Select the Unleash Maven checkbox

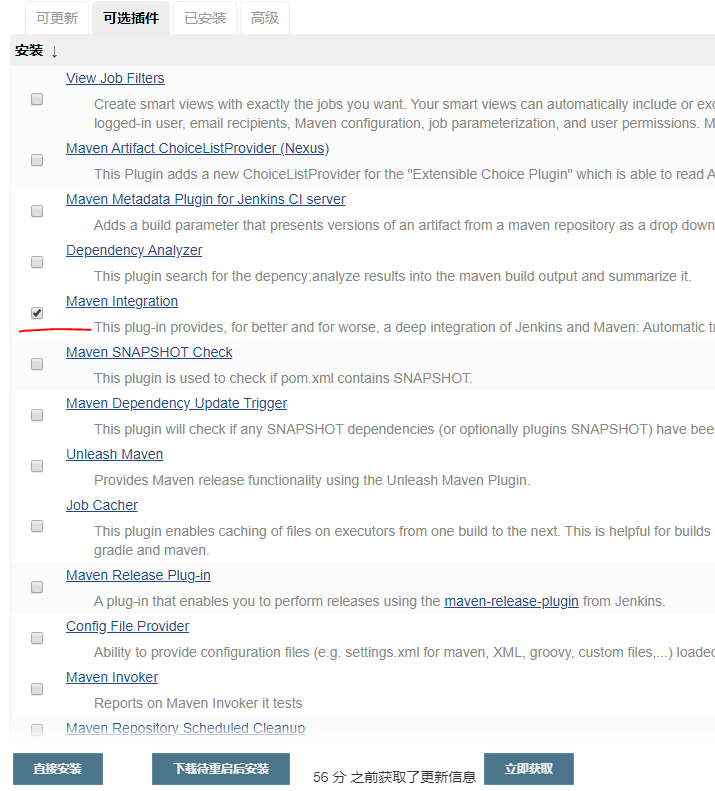coord(37,466)
